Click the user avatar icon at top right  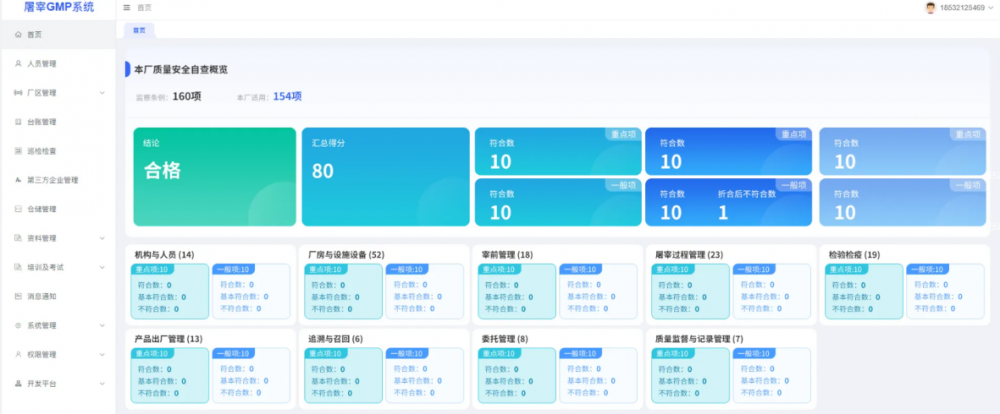[x=930, y=8]
